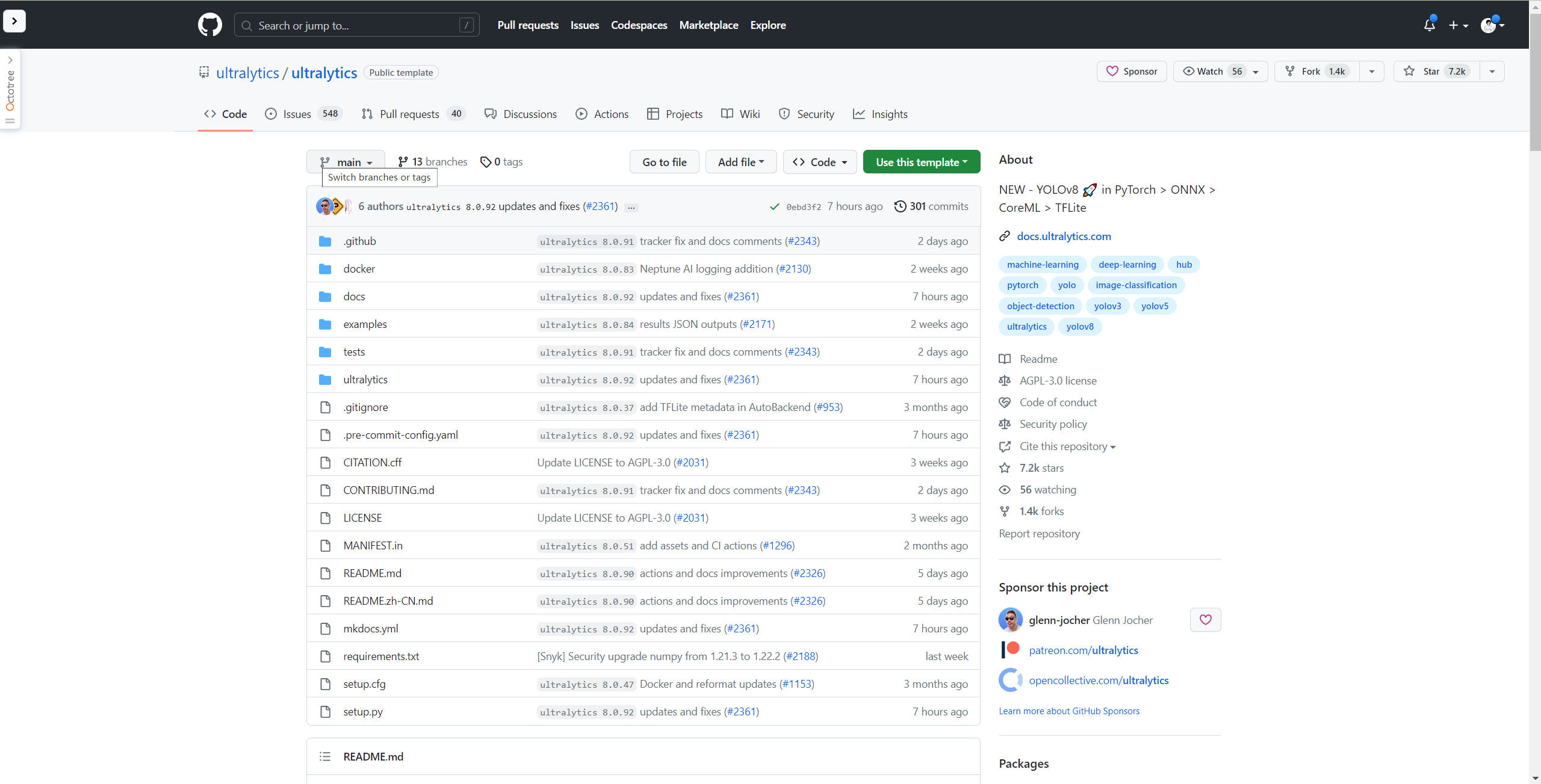Expand the Watch options dropdown arrow

pyautogui.click(x=1256, y=72)
